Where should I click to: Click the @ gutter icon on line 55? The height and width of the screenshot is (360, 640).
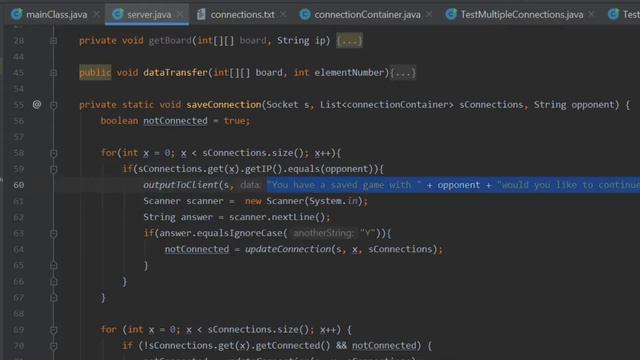pos(37,104)
